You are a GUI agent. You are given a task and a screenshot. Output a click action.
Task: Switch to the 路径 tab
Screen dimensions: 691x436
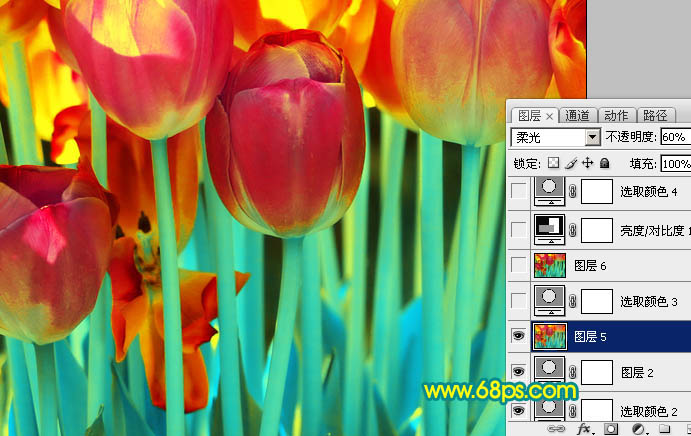(655, 115)
